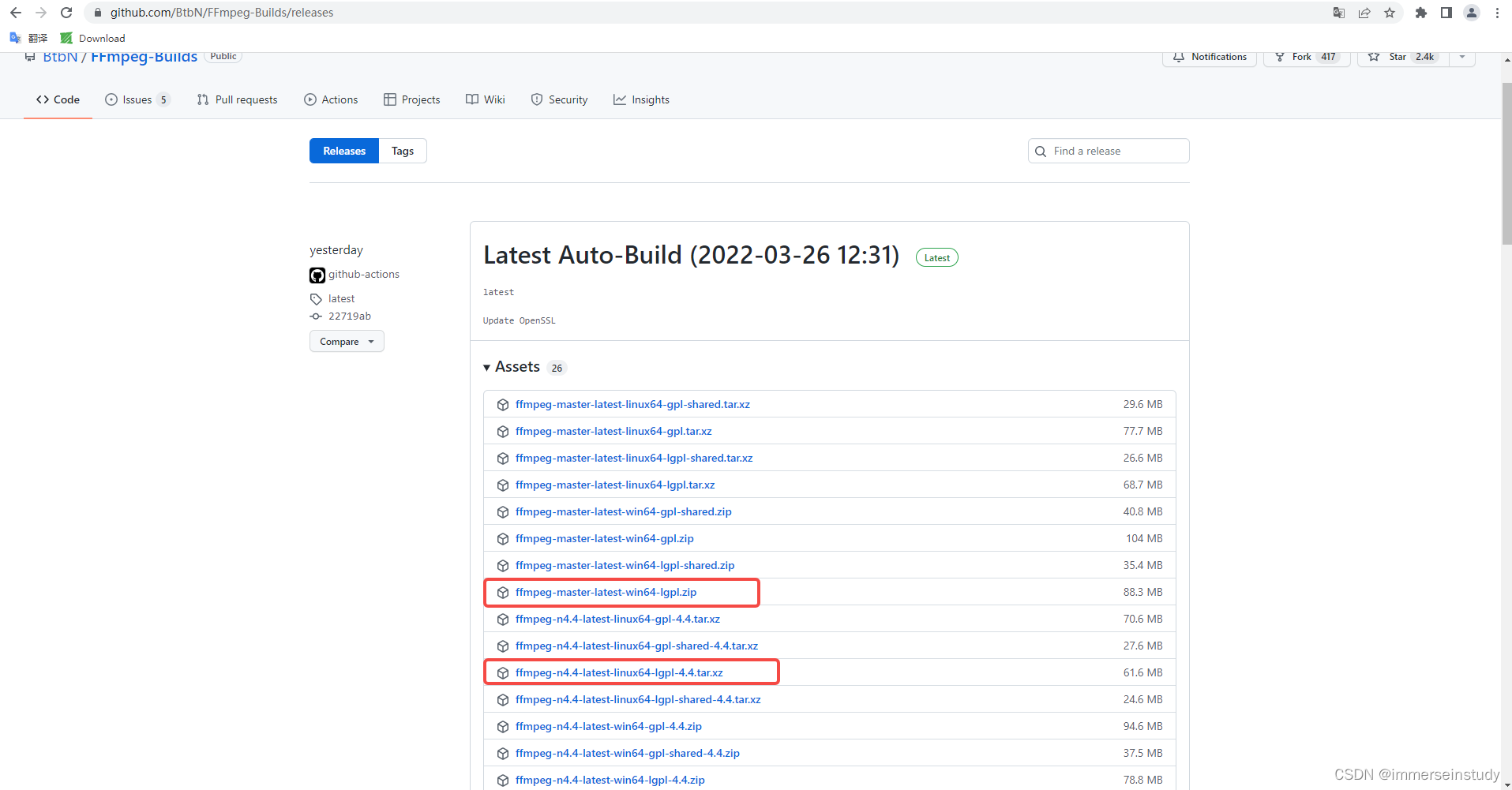1512x790 pixels.
Task: Select the Releases button
Action: coord(344,151)
